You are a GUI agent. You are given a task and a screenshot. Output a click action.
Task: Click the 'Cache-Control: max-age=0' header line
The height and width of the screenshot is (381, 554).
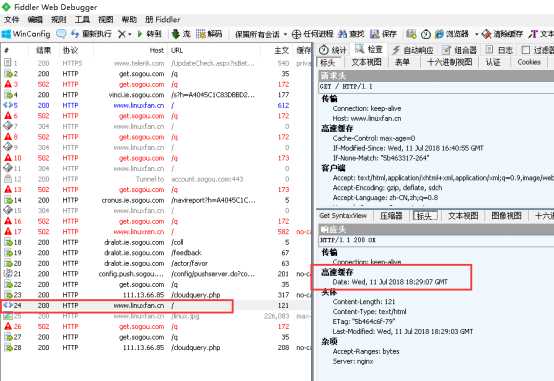coord(374,138)
